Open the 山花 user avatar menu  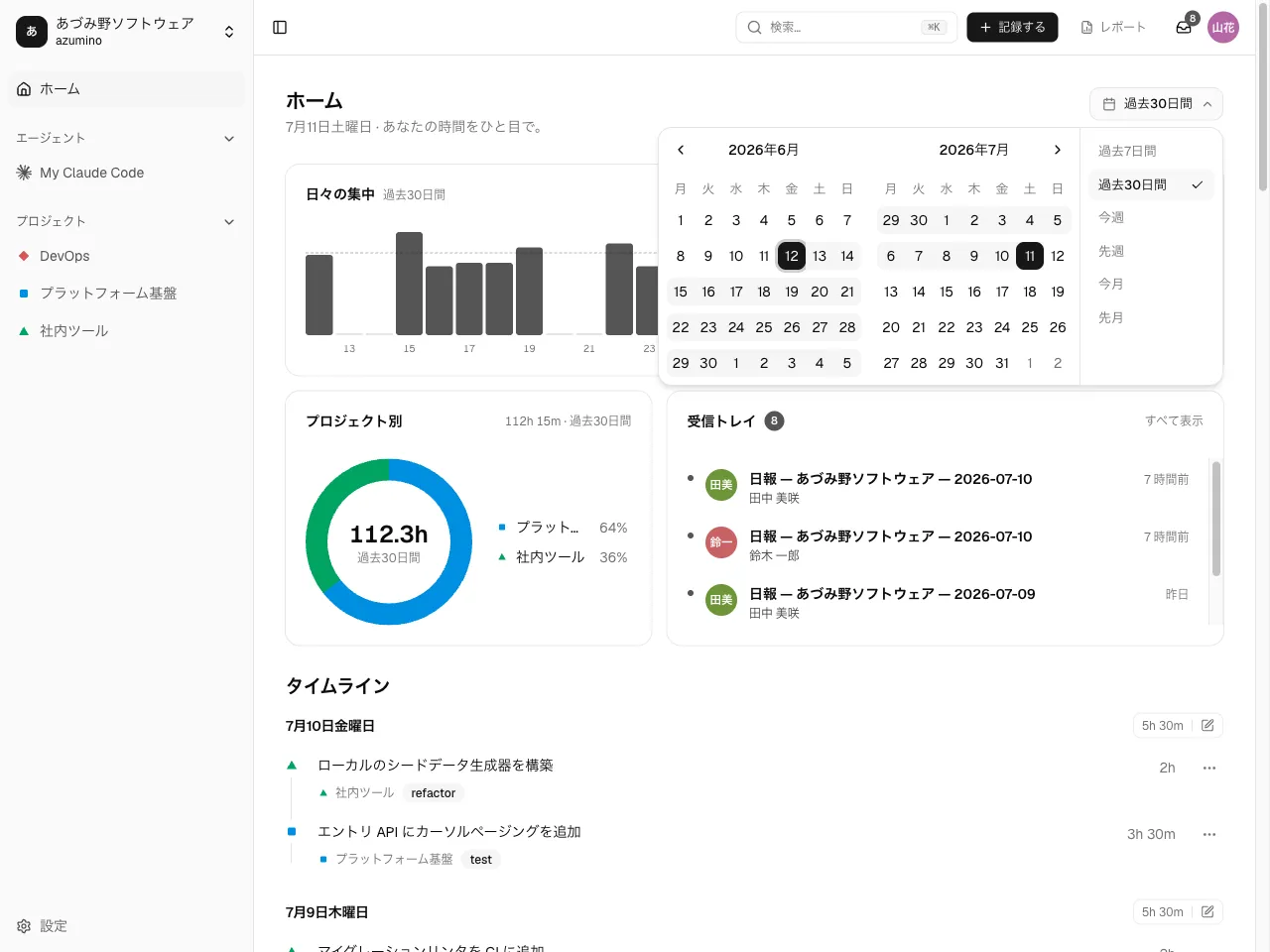coord(1223,28)
